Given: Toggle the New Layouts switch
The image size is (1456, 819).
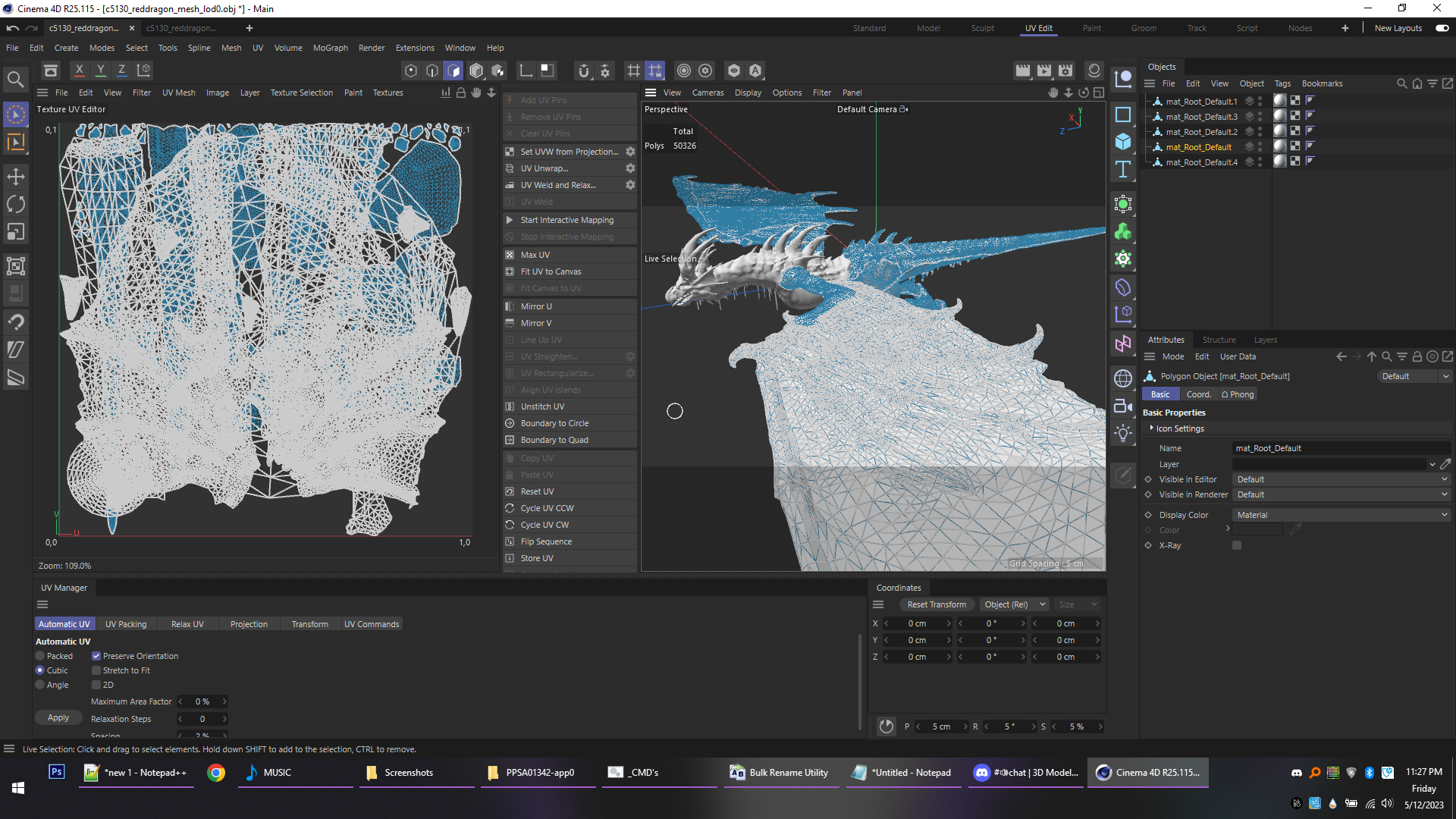Looking at the screenshot, I should pyautogui.click(x=1442, y=28).
